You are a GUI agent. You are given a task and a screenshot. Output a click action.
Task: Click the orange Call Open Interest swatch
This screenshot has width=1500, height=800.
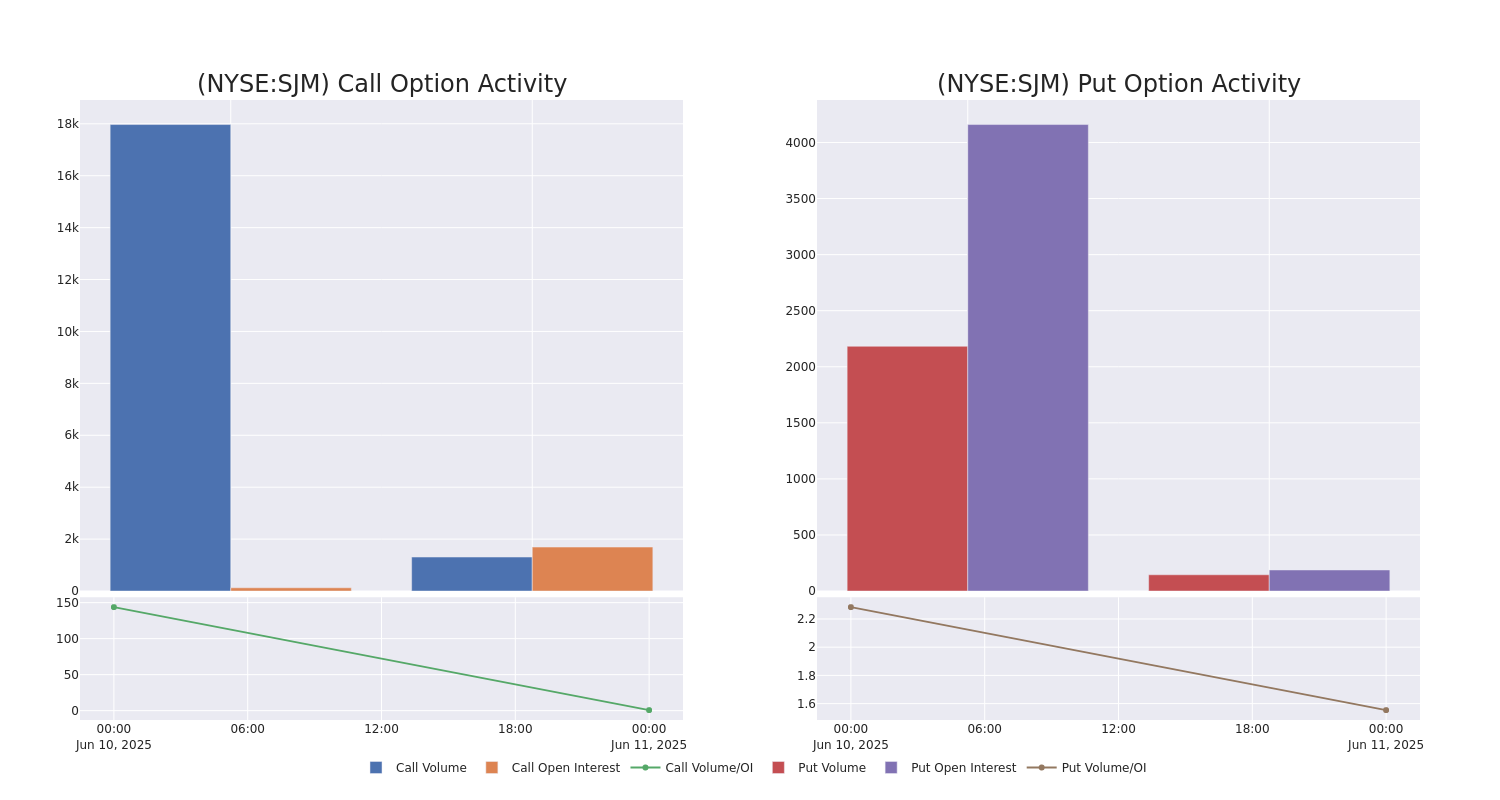pyautogui.click(x=492, y=768)
